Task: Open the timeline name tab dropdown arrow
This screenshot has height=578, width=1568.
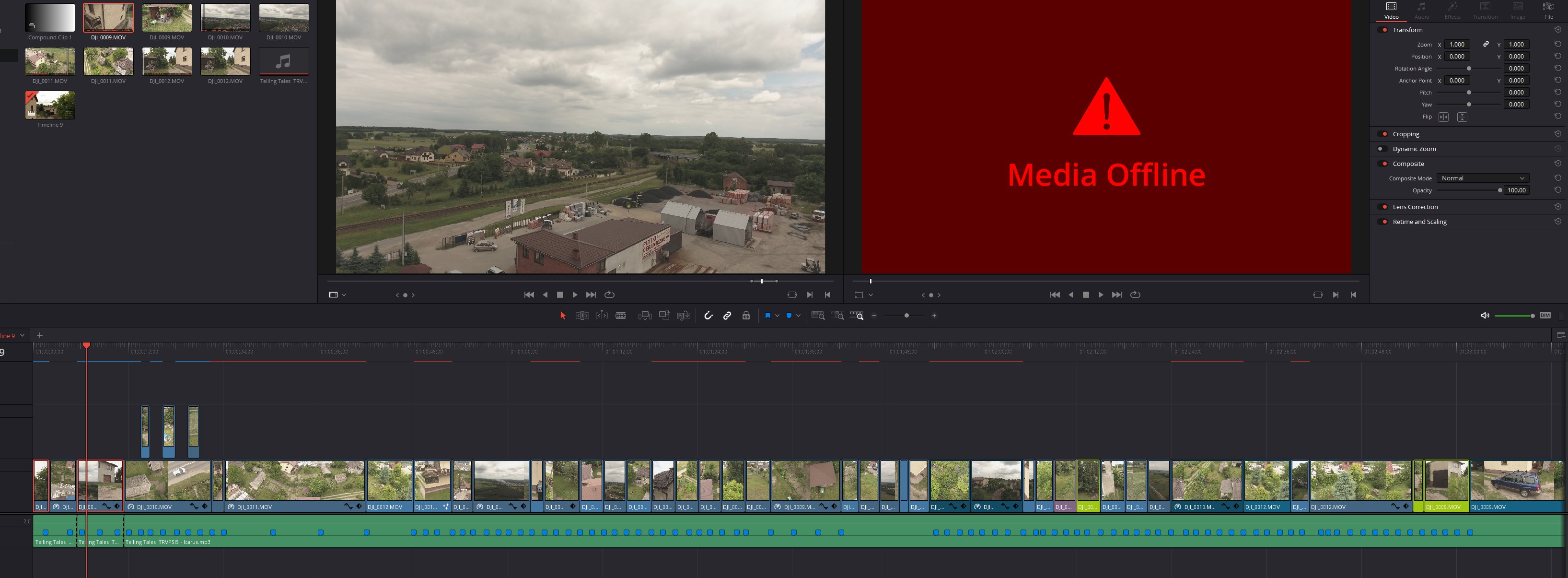Action: (23, 335)
